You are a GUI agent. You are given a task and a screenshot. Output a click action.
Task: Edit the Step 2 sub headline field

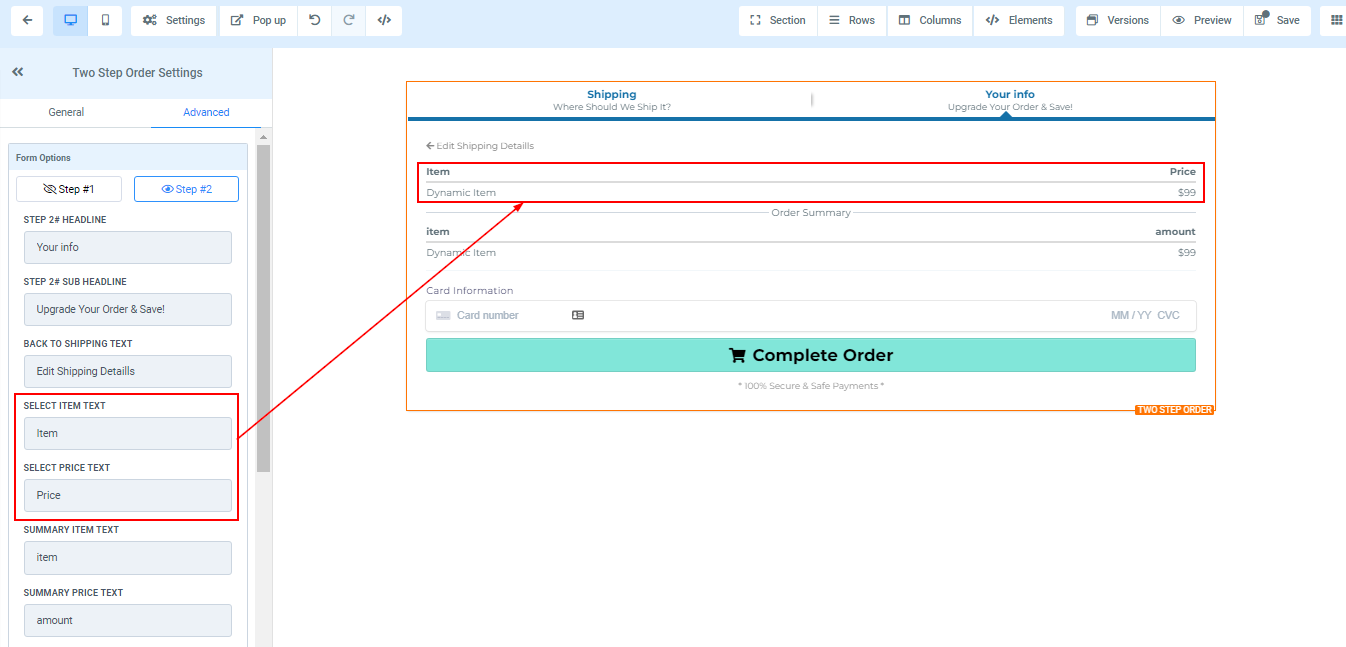tap(128, 309)
